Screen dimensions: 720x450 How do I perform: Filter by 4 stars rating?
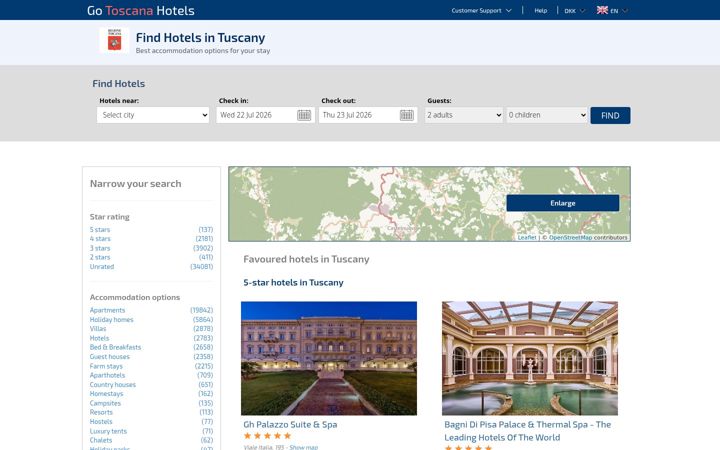[x=100, y=239]
